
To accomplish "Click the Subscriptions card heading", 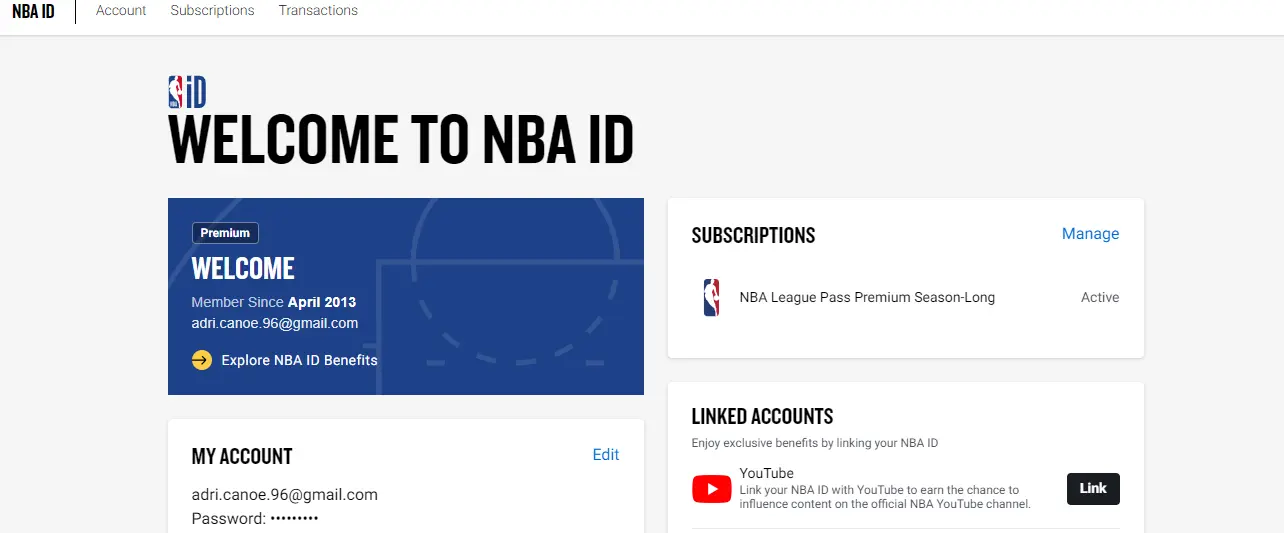I will 753,236.
